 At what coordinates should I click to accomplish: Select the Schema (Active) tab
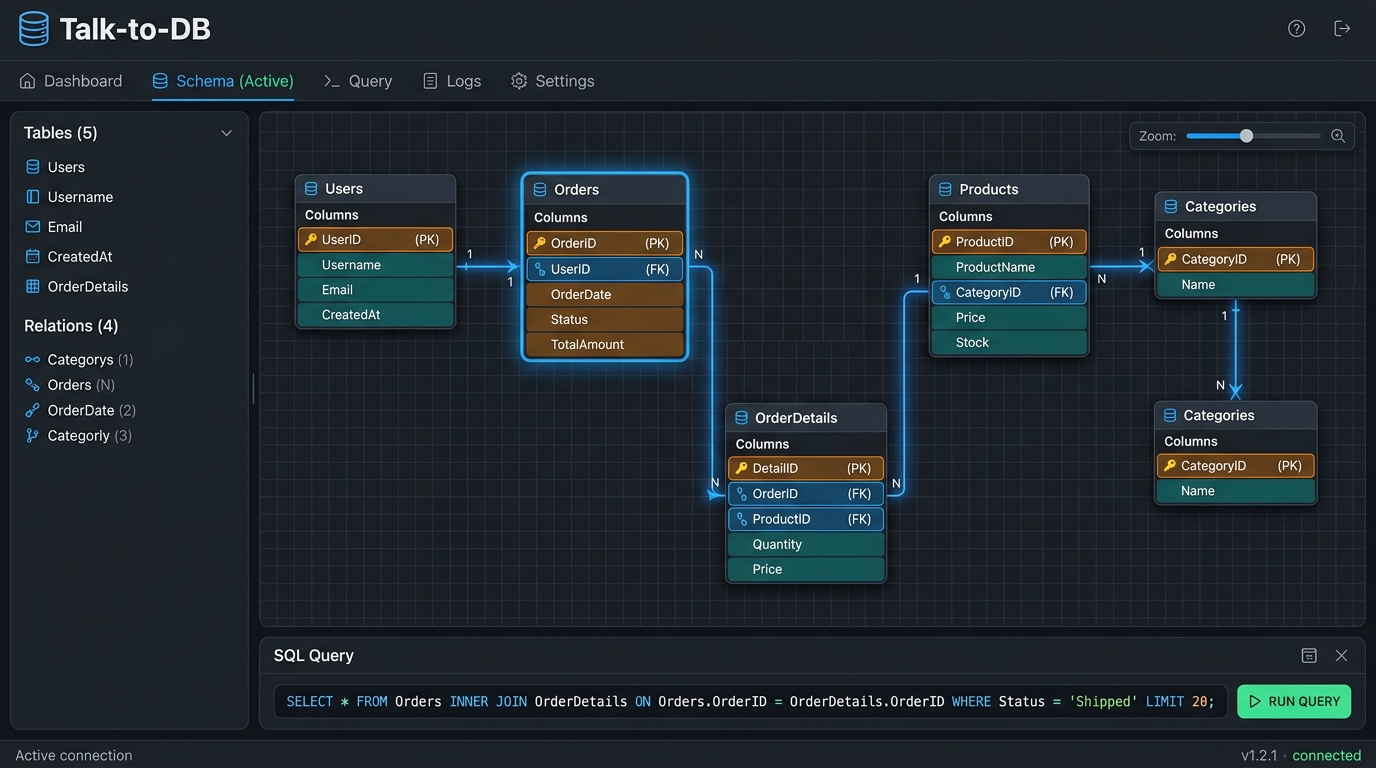223,81
